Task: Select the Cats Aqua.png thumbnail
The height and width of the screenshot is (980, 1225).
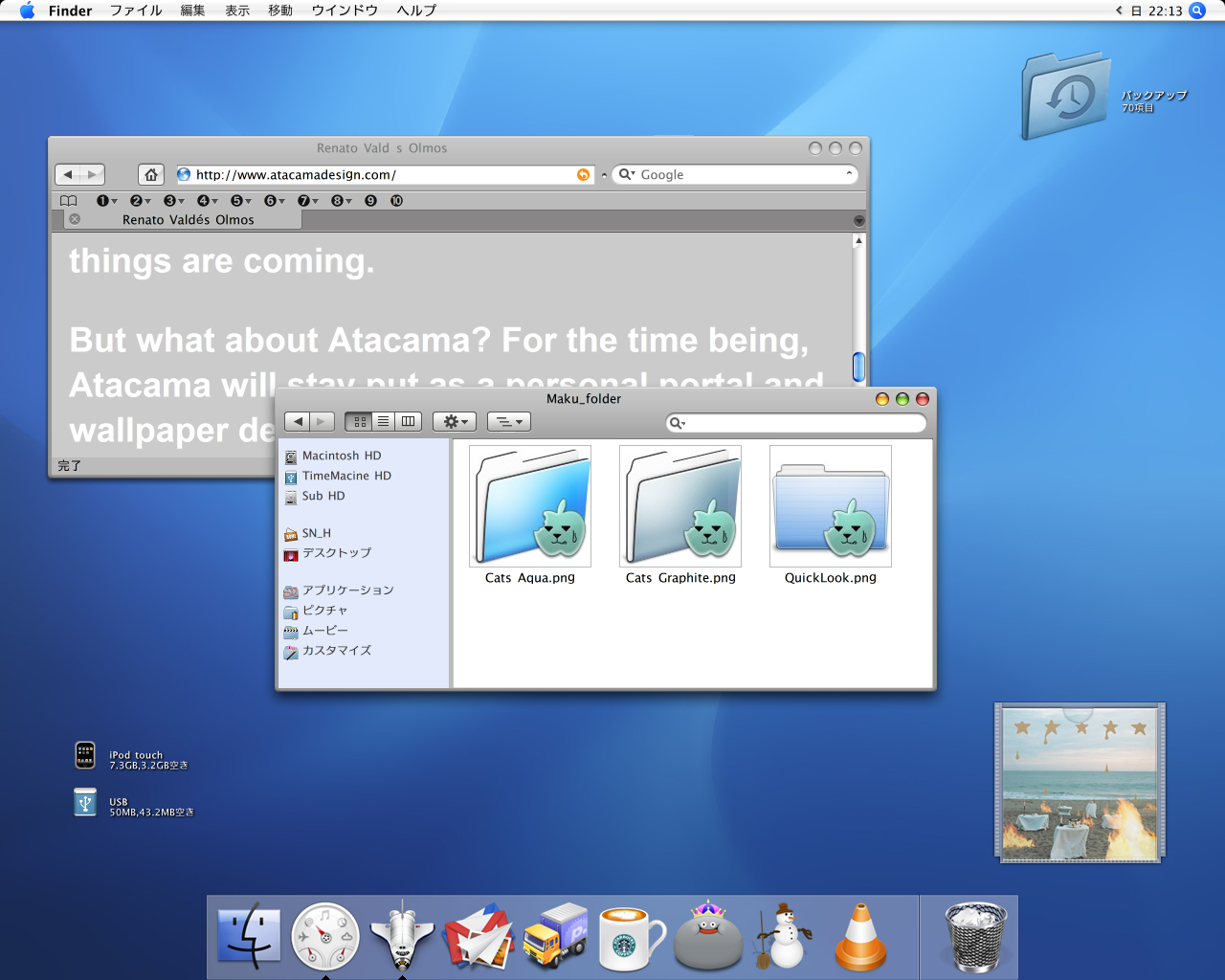Action: 530,506
